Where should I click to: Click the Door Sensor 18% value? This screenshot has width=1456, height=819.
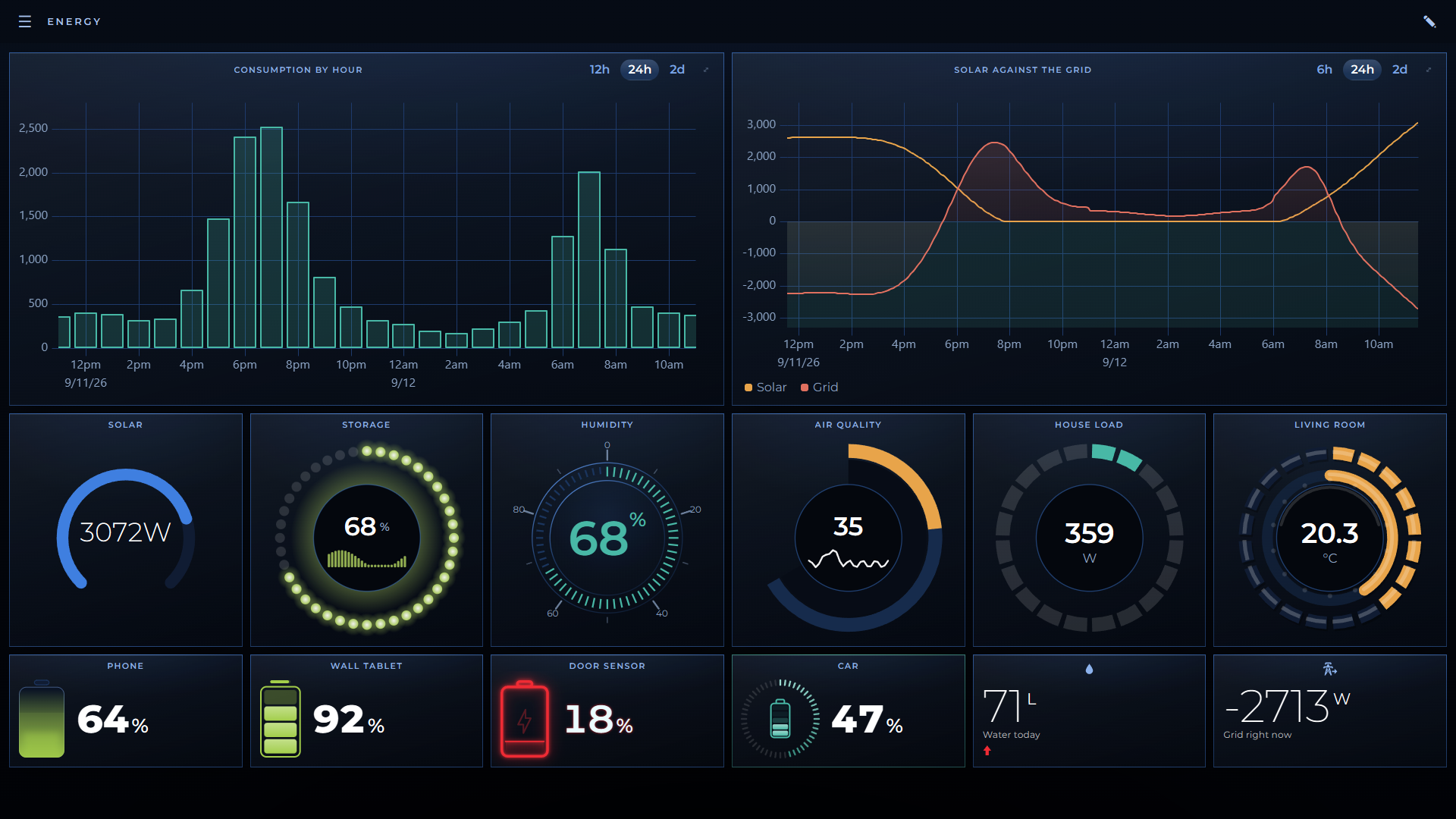click(599, 720)
